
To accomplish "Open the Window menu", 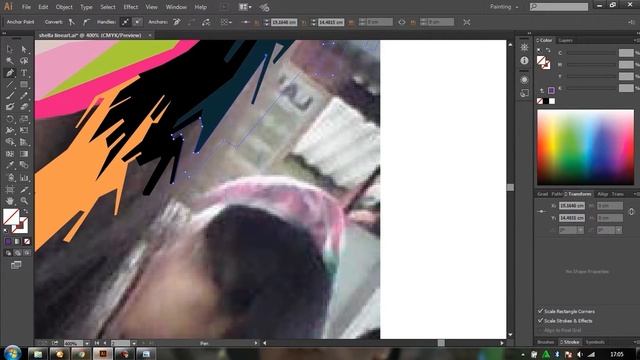I will click(x=176, y=7).
